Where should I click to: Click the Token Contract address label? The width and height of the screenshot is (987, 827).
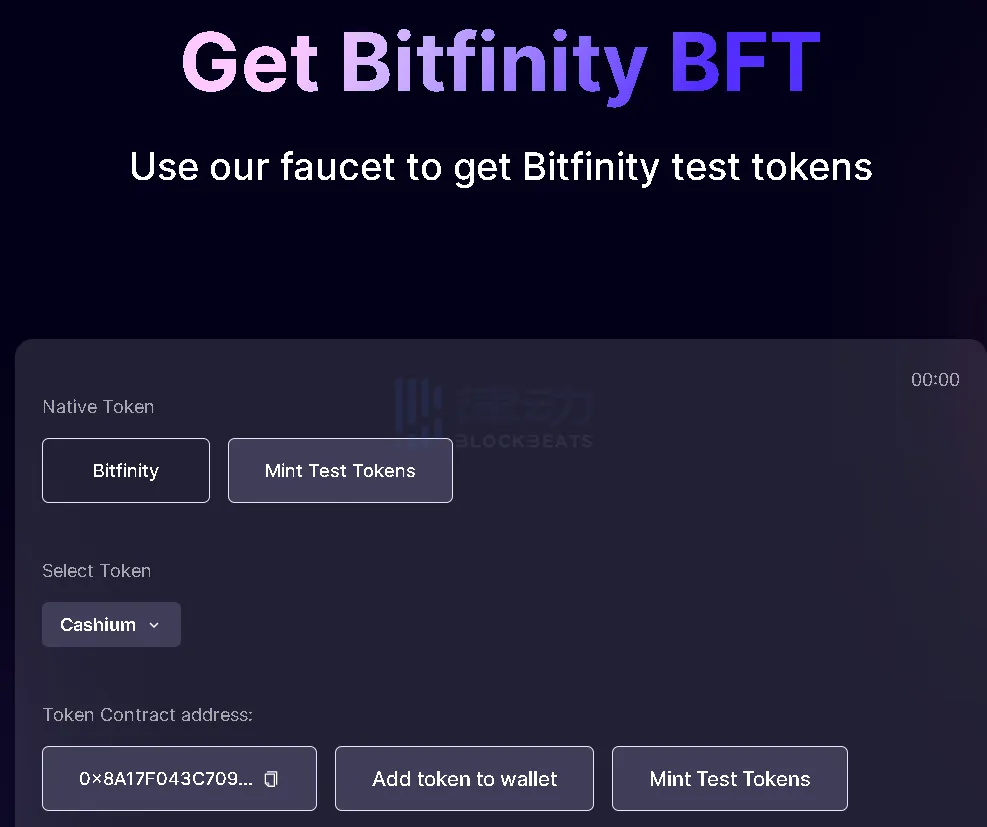point(147,715)
